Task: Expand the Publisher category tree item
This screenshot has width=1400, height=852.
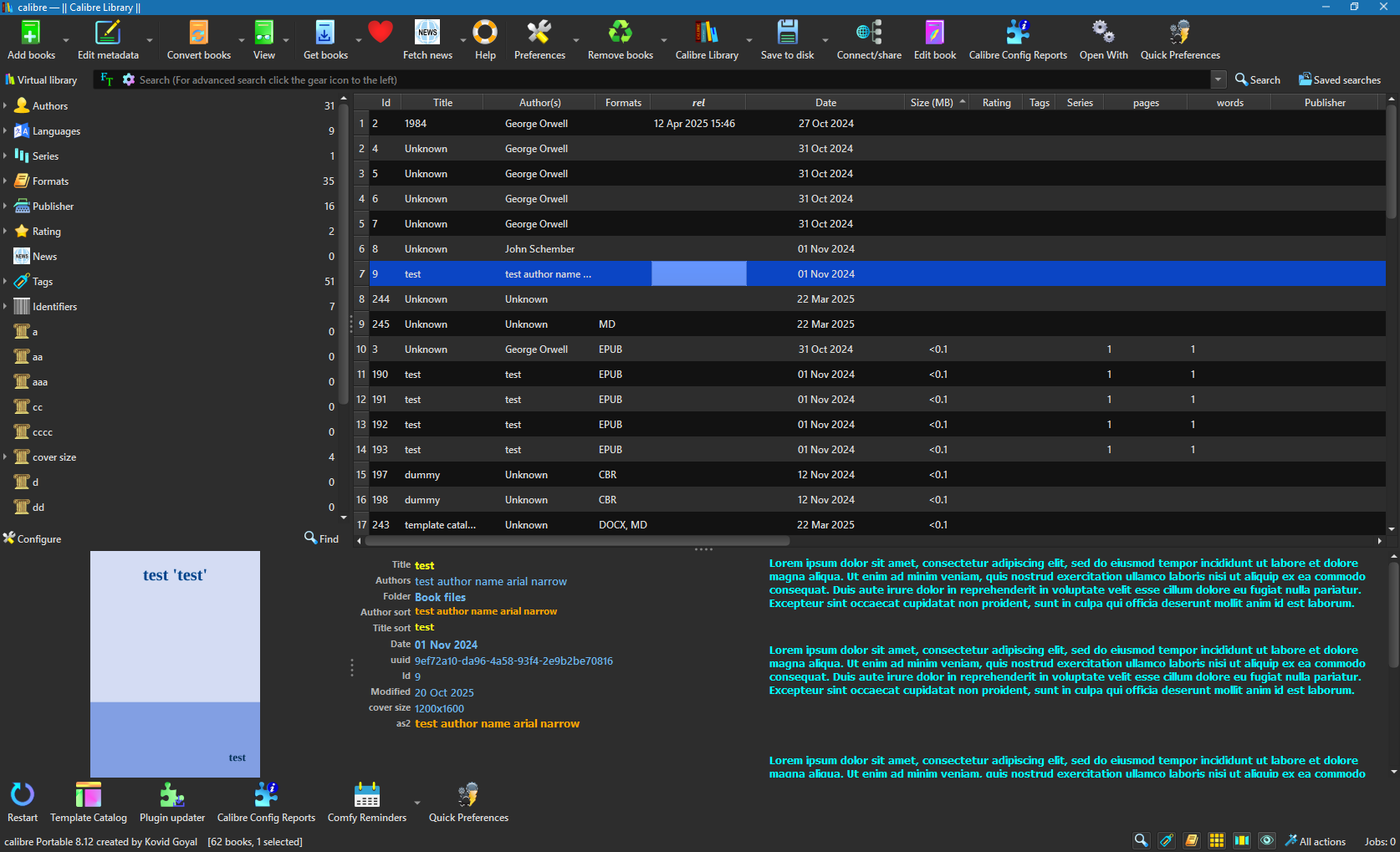Action: coord(5,207)
